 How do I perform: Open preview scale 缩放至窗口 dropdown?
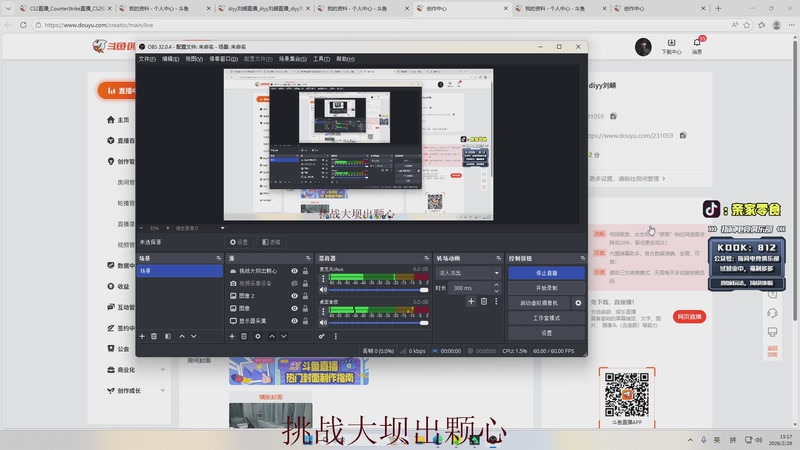click(x=199, y=228)
